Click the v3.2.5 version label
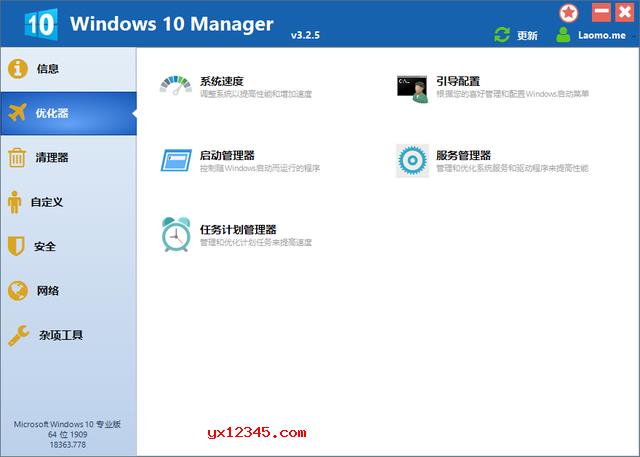 [305, 35]
